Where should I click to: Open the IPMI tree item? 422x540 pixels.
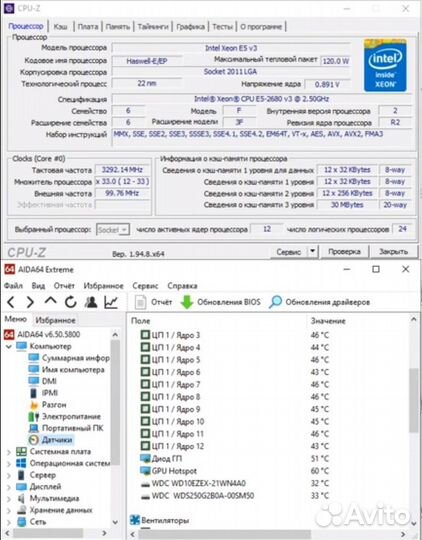click(43, 393)
